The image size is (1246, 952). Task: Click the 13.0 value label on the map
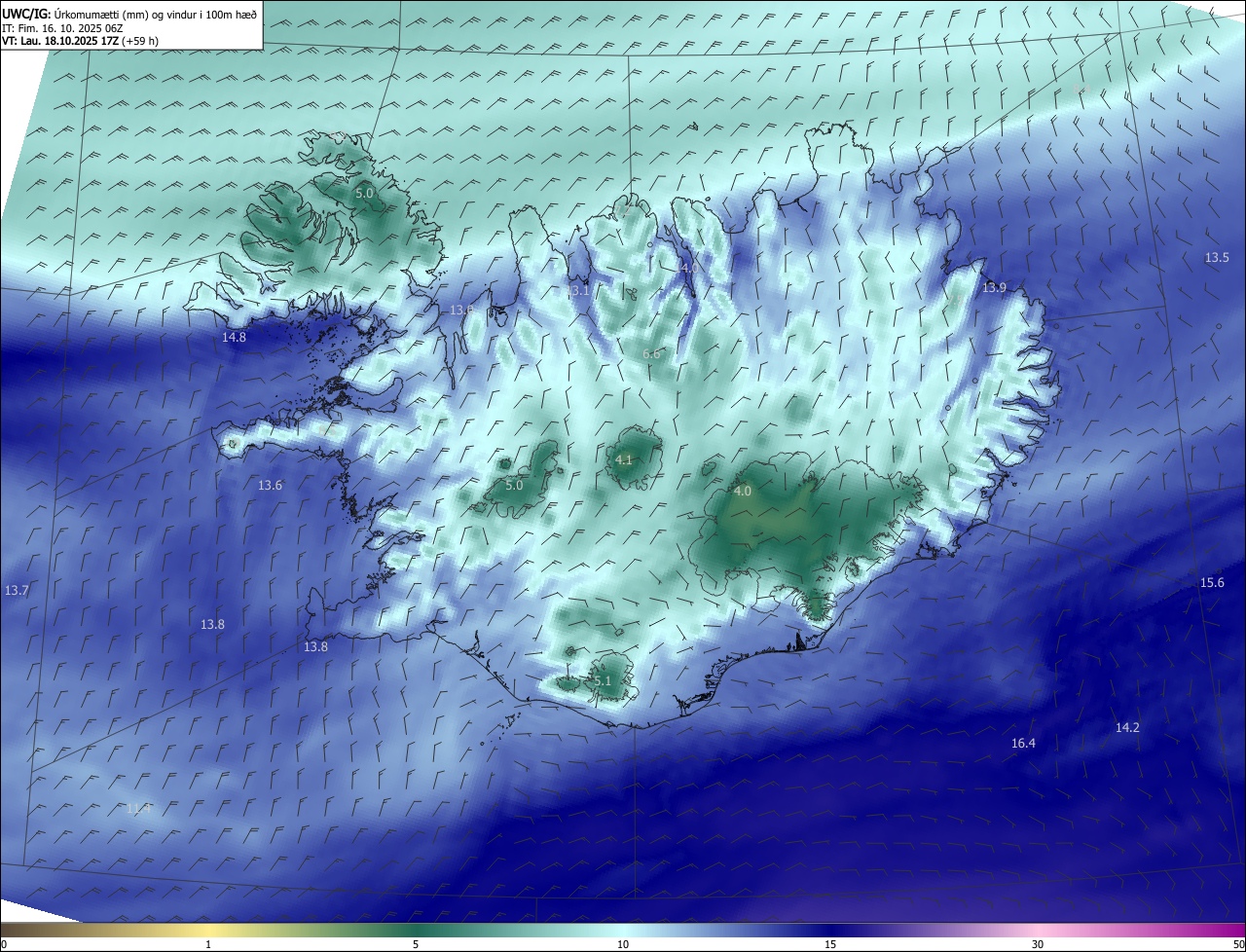pyautogui.click(x=461, y=310)
